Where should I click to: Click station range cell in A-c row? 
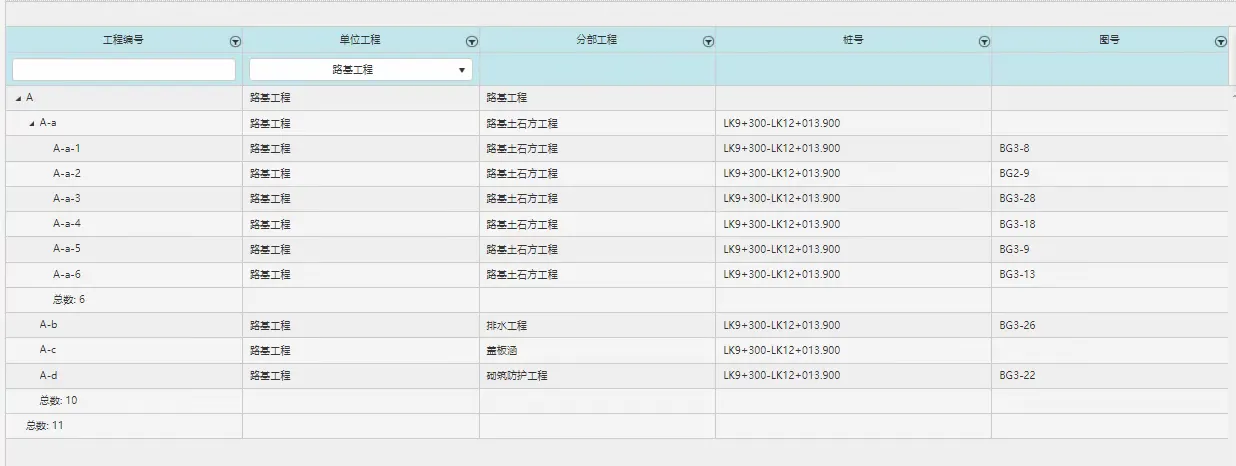pos(853,351)
